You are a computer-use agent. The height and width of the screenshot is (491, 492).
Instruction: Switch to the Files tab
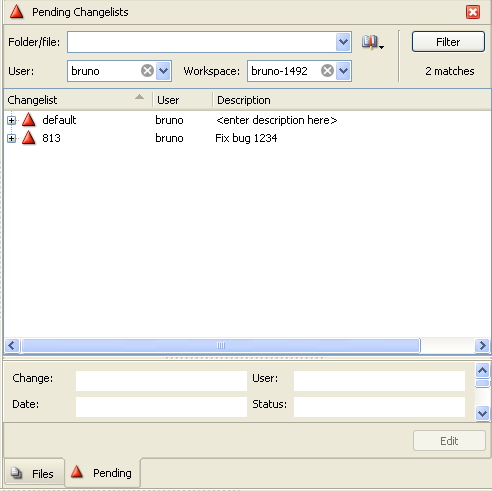34,473
